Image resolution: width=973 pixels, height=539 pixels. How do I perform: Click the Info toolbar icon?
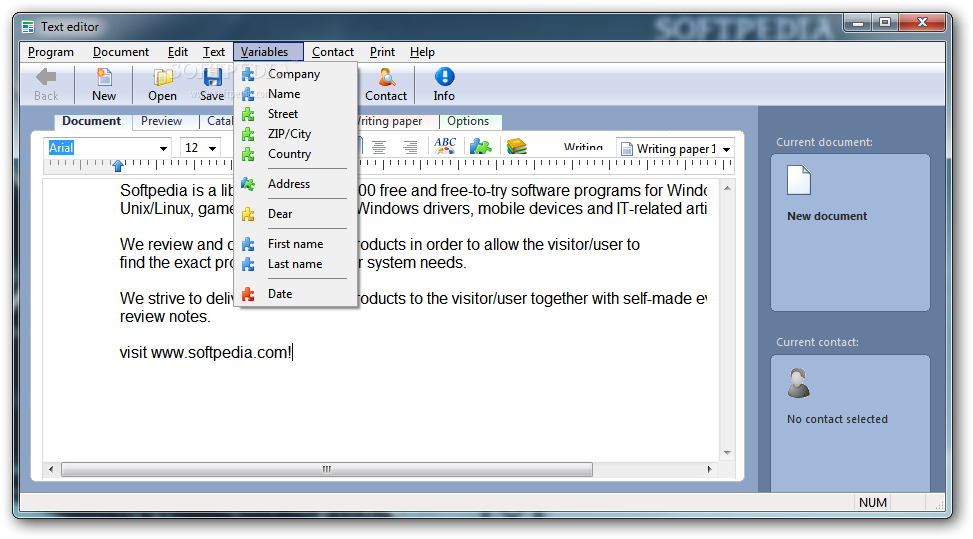(444, 85)
